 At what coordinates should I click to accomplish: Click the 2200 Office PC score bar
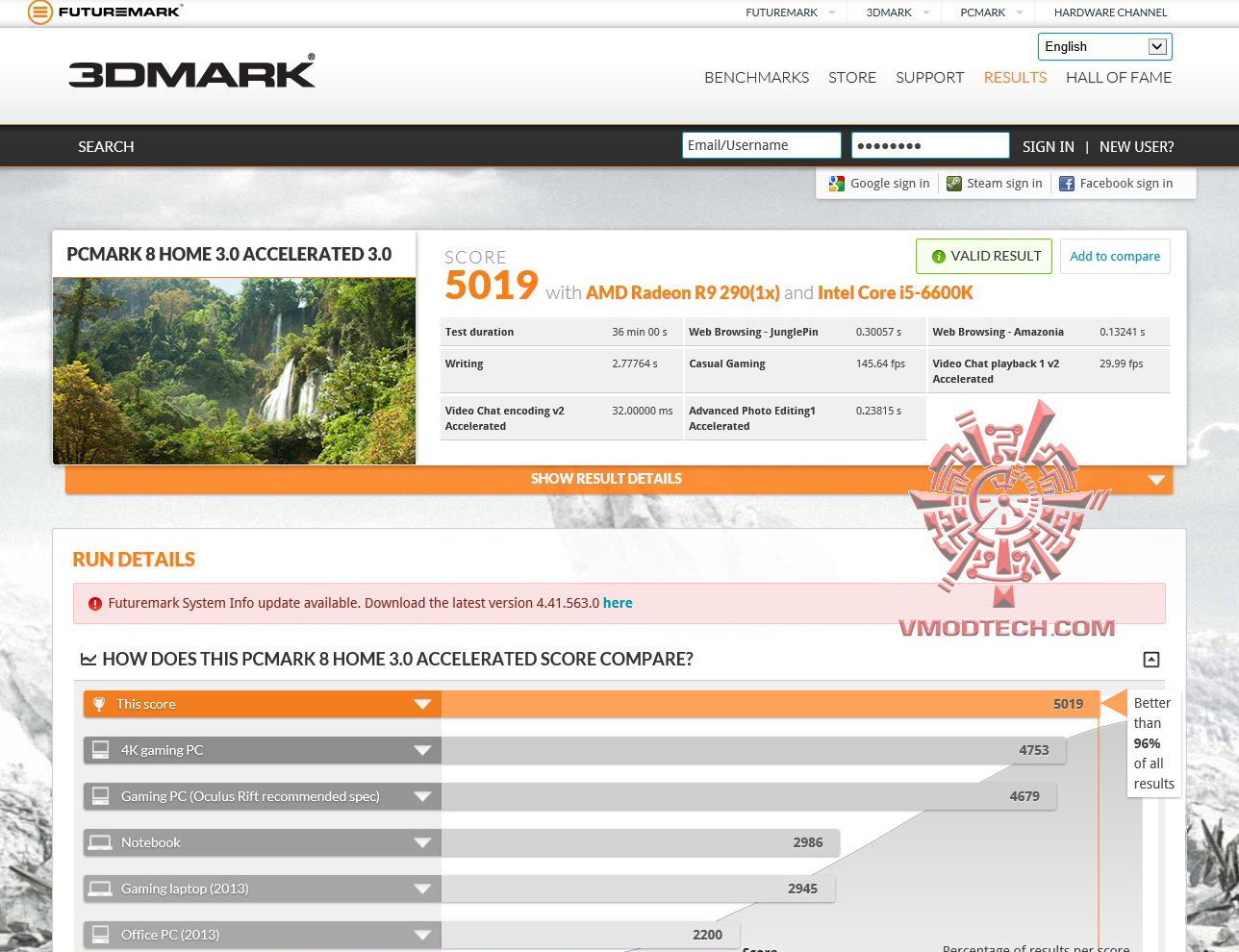pos(590,936)
